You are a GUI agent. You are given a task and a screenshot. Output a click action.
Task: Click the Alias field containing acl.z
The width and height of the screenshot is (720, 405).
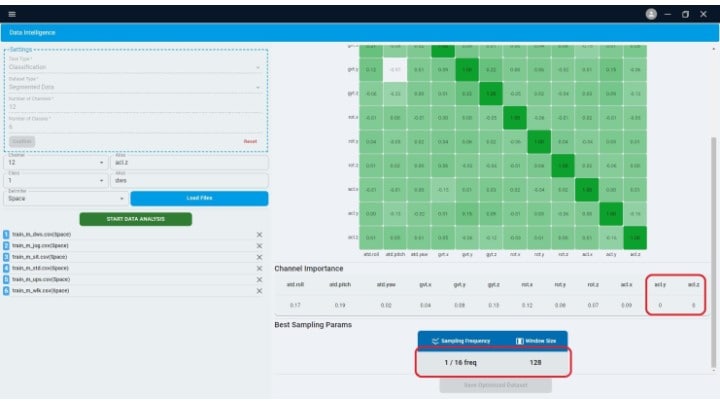pyautogui.click(x=190, y=162)
